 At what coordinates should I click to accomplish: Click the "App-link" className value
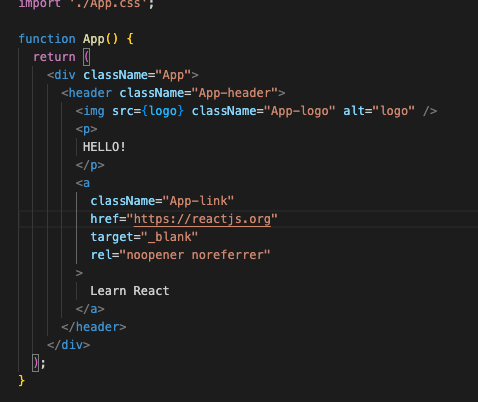[x=198, y=201]
